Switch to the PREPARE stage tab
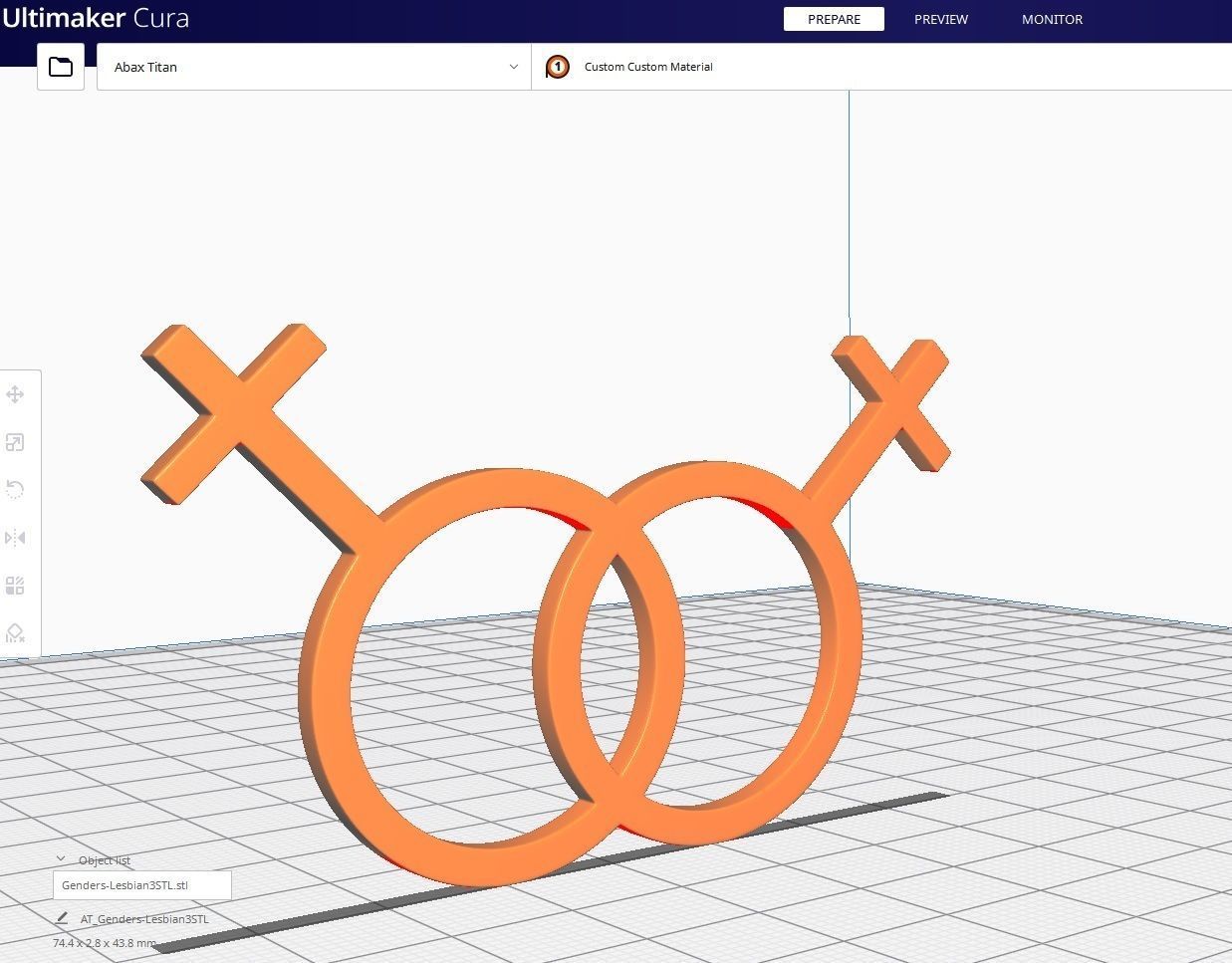 click(834, 19)
